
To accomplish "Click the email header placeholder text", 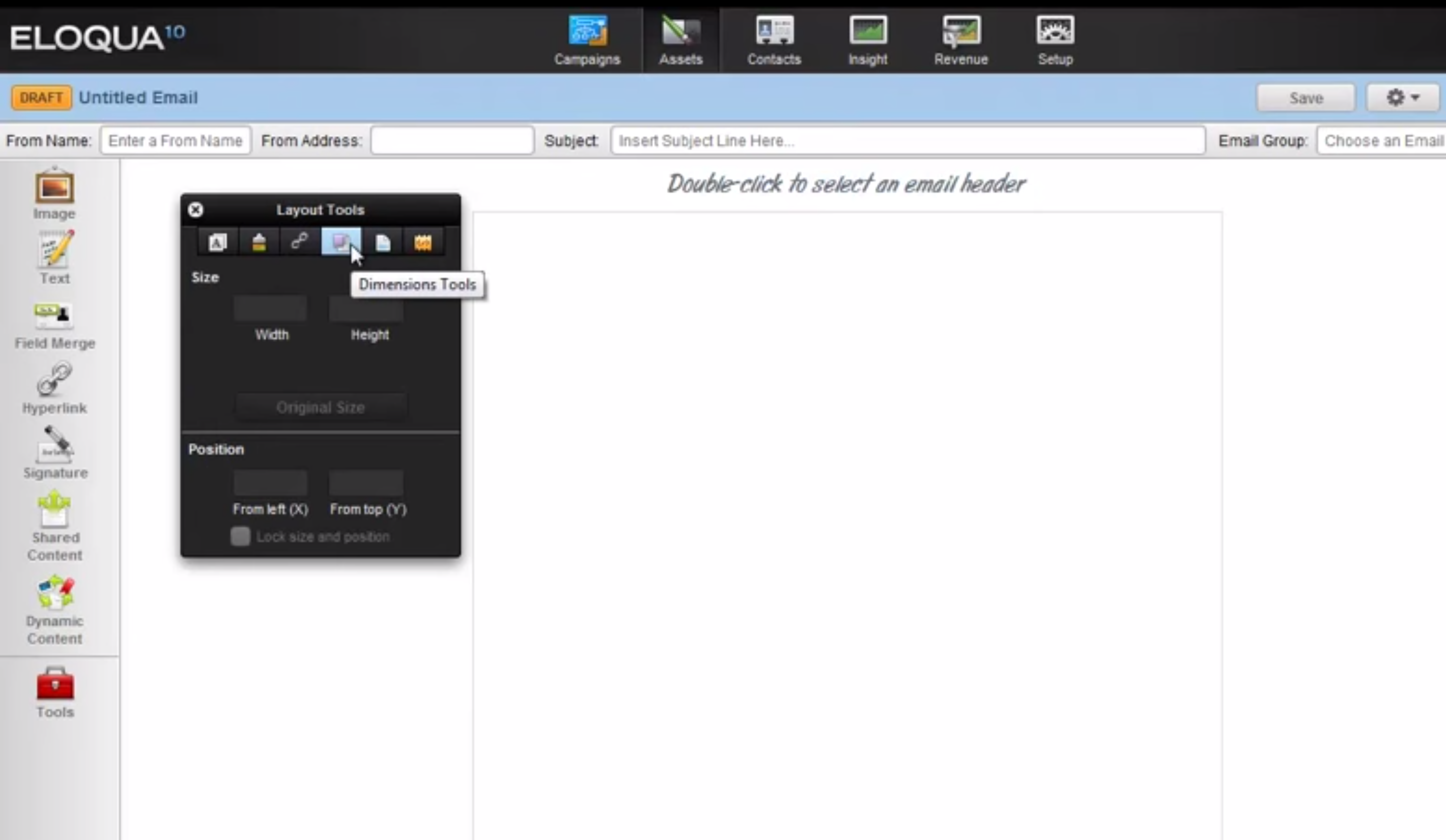I will [846, 184].
